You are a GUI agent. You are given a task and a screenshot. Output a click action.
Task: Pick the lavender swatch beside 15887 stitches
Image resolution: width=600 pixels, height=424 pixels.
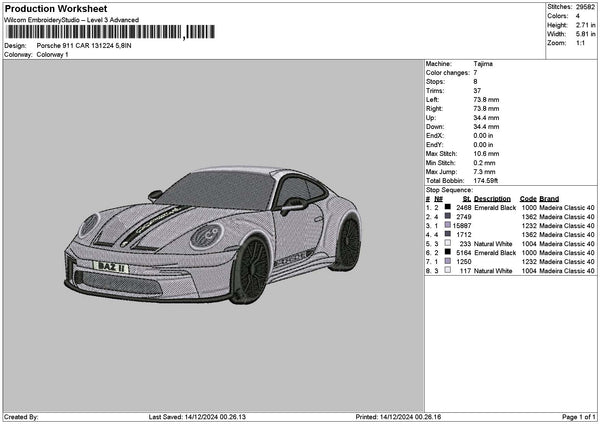coord(448,225)
